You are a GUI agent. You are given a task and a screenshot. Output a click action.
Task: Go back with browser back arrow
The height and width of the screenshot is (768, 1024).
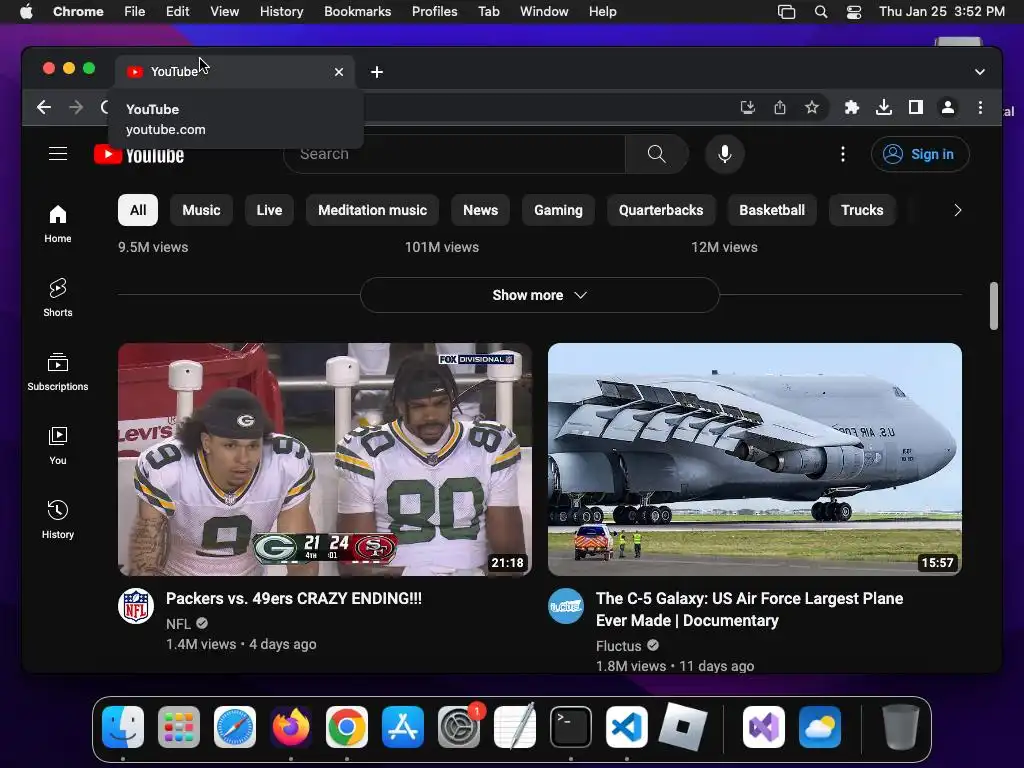pos(44,107)
